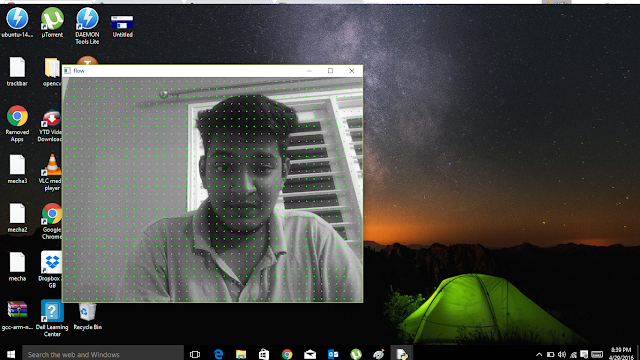Open File Explorer from the taskbar

tap(241, 354)
